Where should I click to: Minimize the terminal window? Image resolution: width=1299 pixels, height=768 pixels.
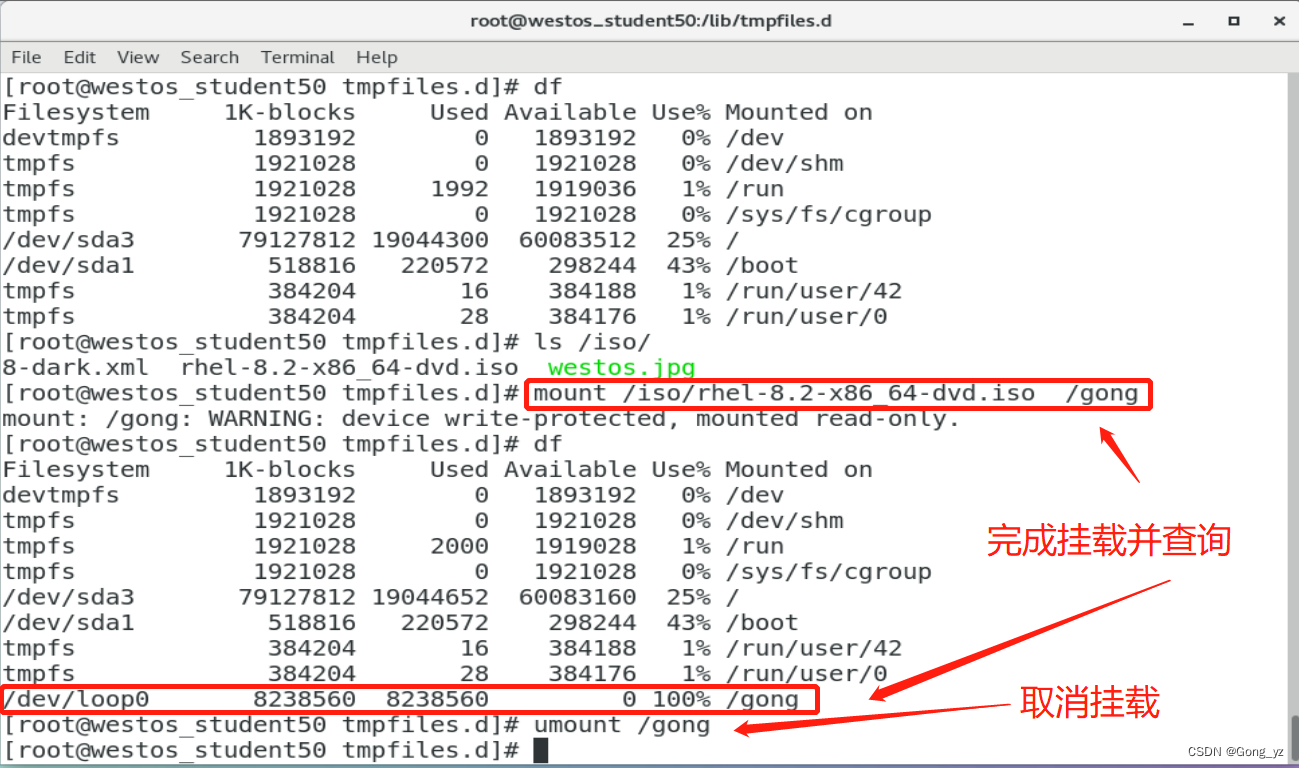1188,20
